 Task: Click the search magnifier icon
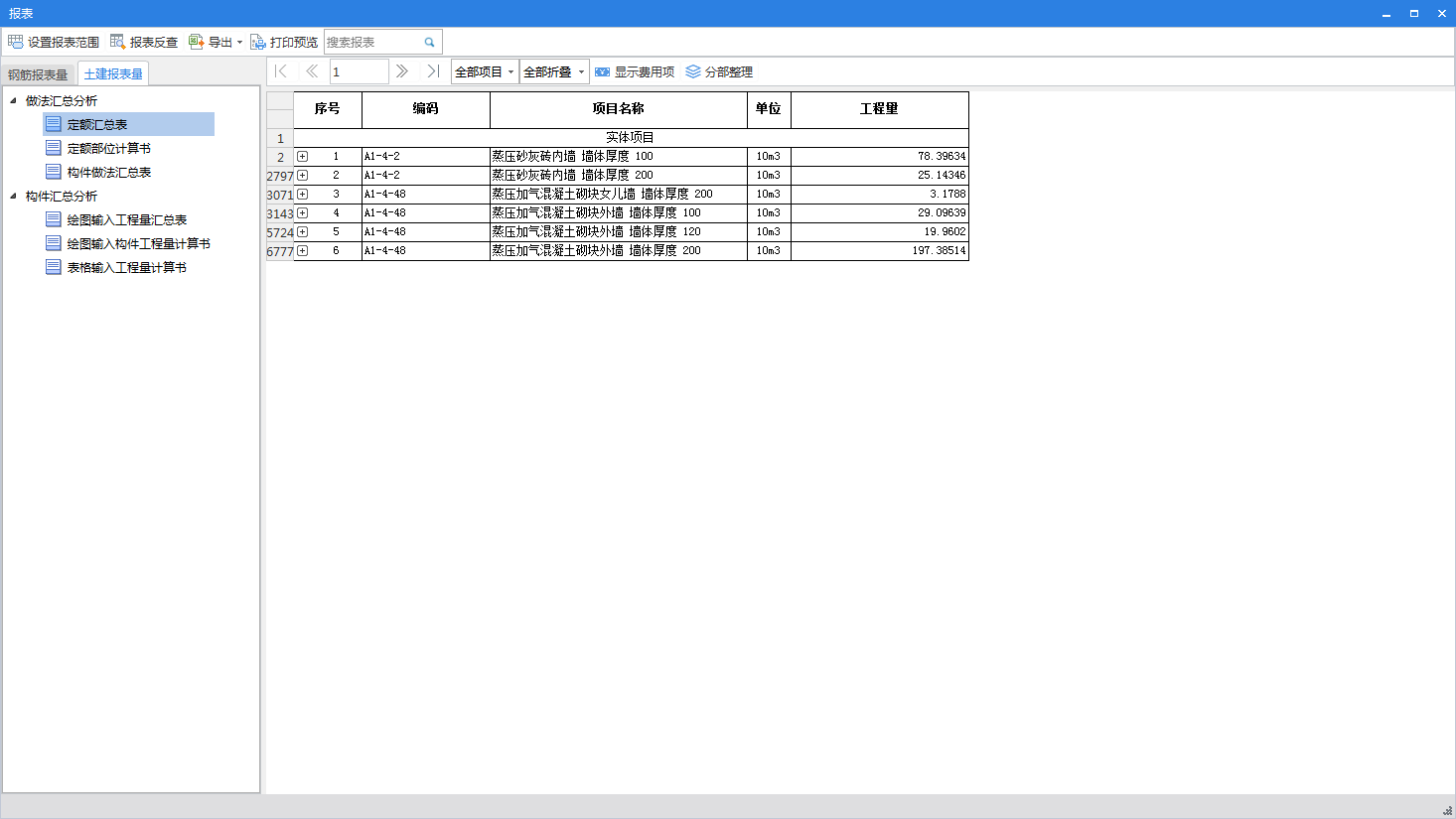point(430,42)
